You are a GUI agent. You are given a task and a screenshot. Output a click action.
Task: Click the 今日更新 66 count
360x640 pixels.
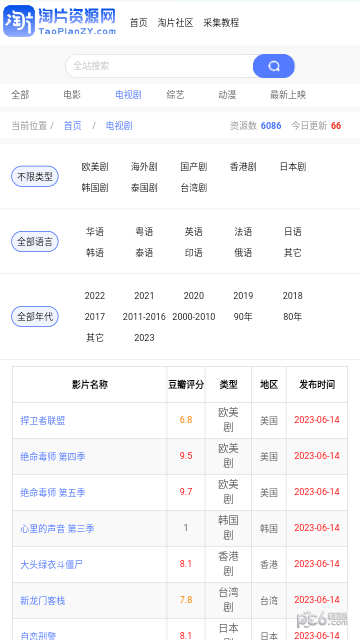[x=316, y=126]
